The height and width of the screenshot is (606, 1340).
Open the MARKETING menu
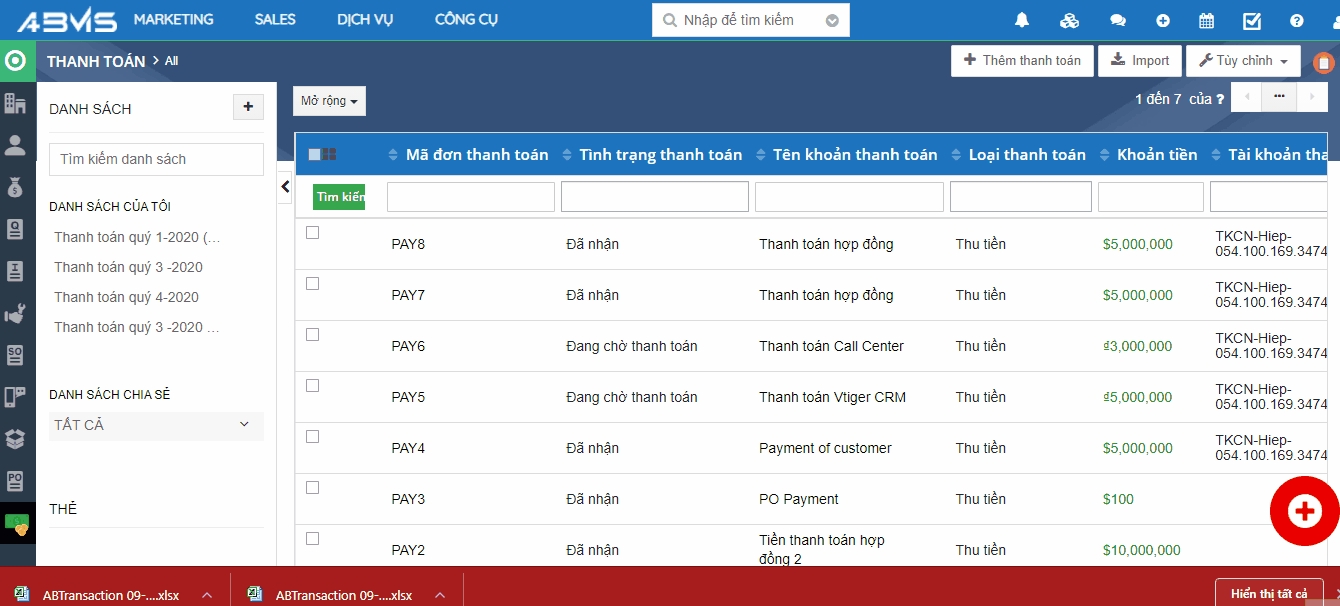click(173, 20)
